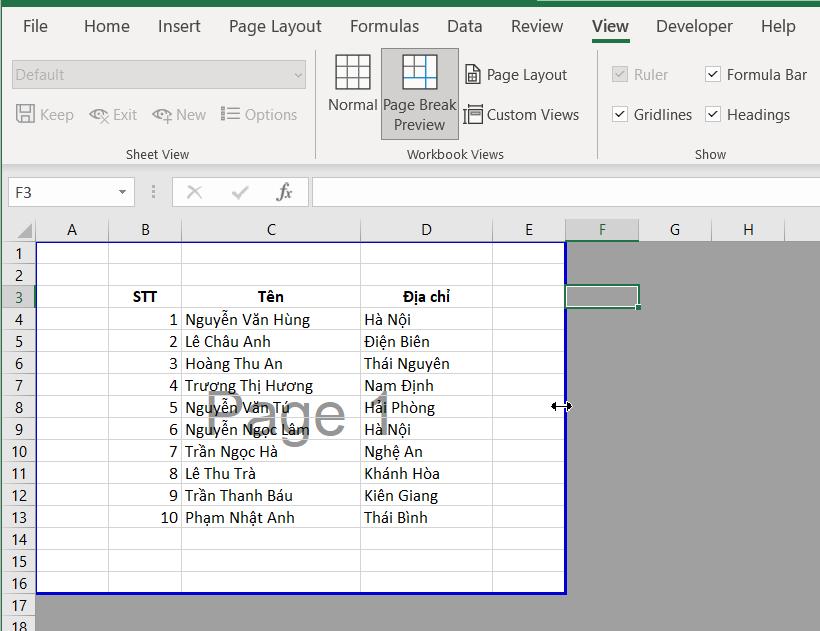Select column H header
Viewport: 820px width, 631px height.
pos(748,230)
